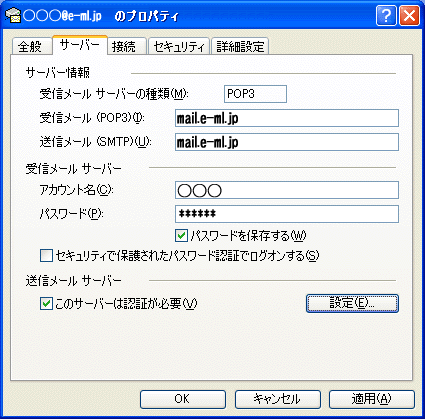The image size is (425, 419).
Task: Switch to the 全般 tab
Action: coord(32,46)
